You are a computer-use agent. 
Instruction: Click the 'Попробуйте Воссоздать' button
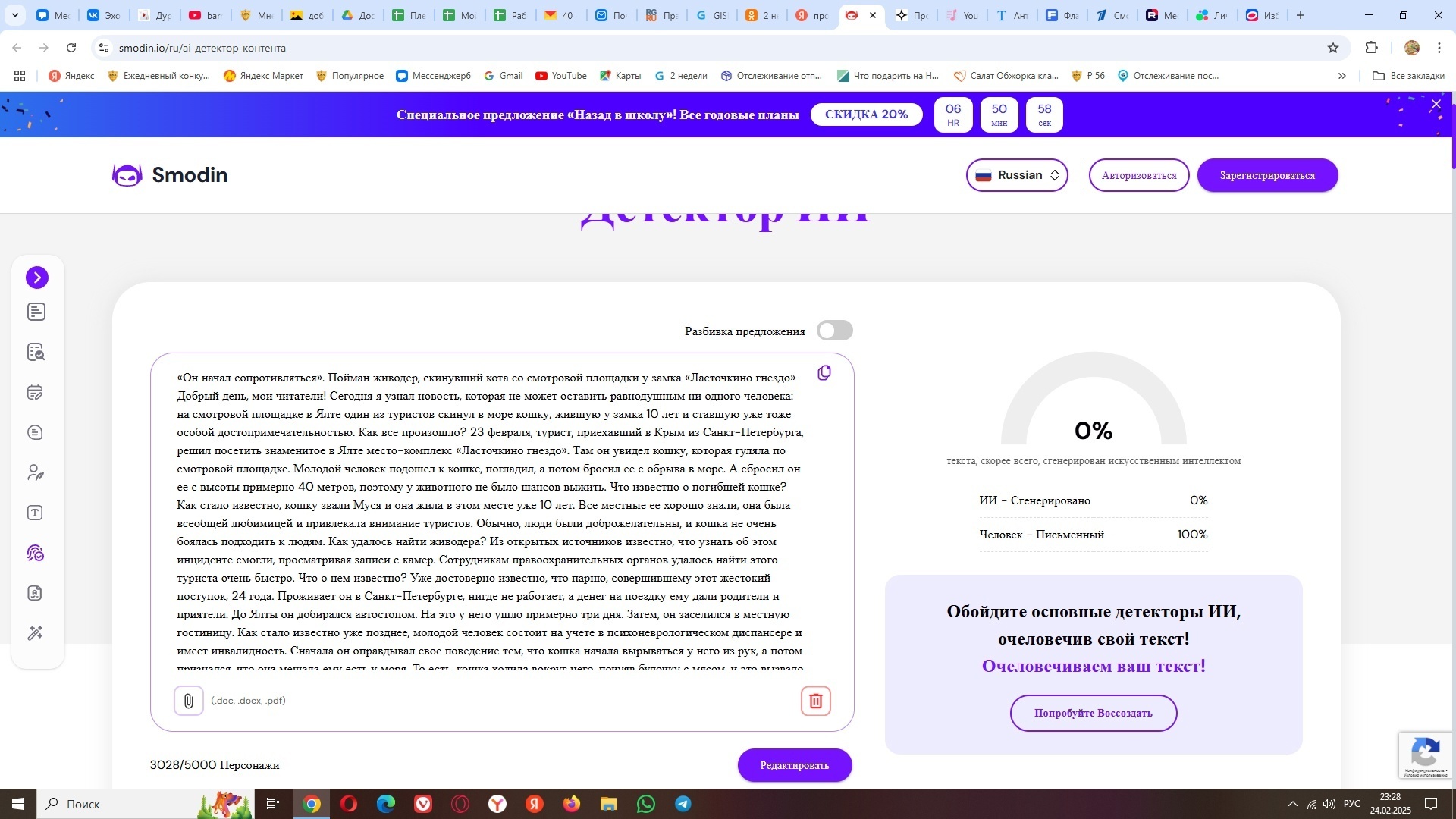point(1093,713)
